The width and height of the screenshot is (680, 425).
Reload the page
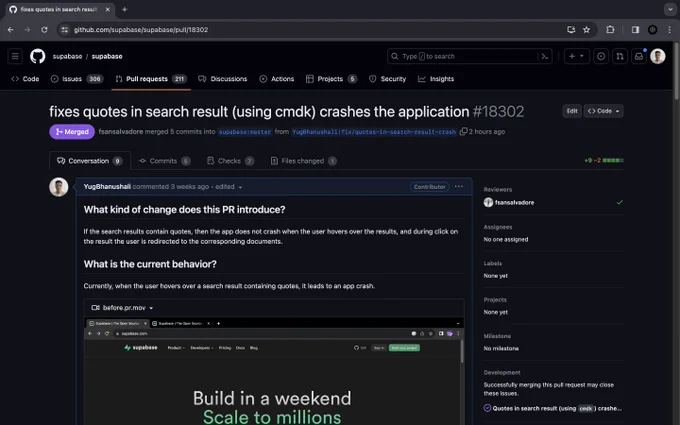click(x=44, y=29)
